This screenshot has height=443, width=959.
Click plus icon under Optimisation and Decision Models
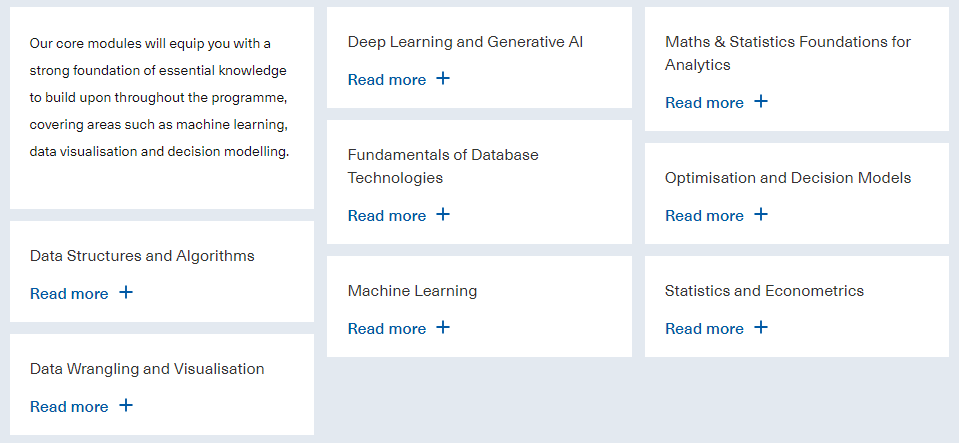(x=760, y=214)
